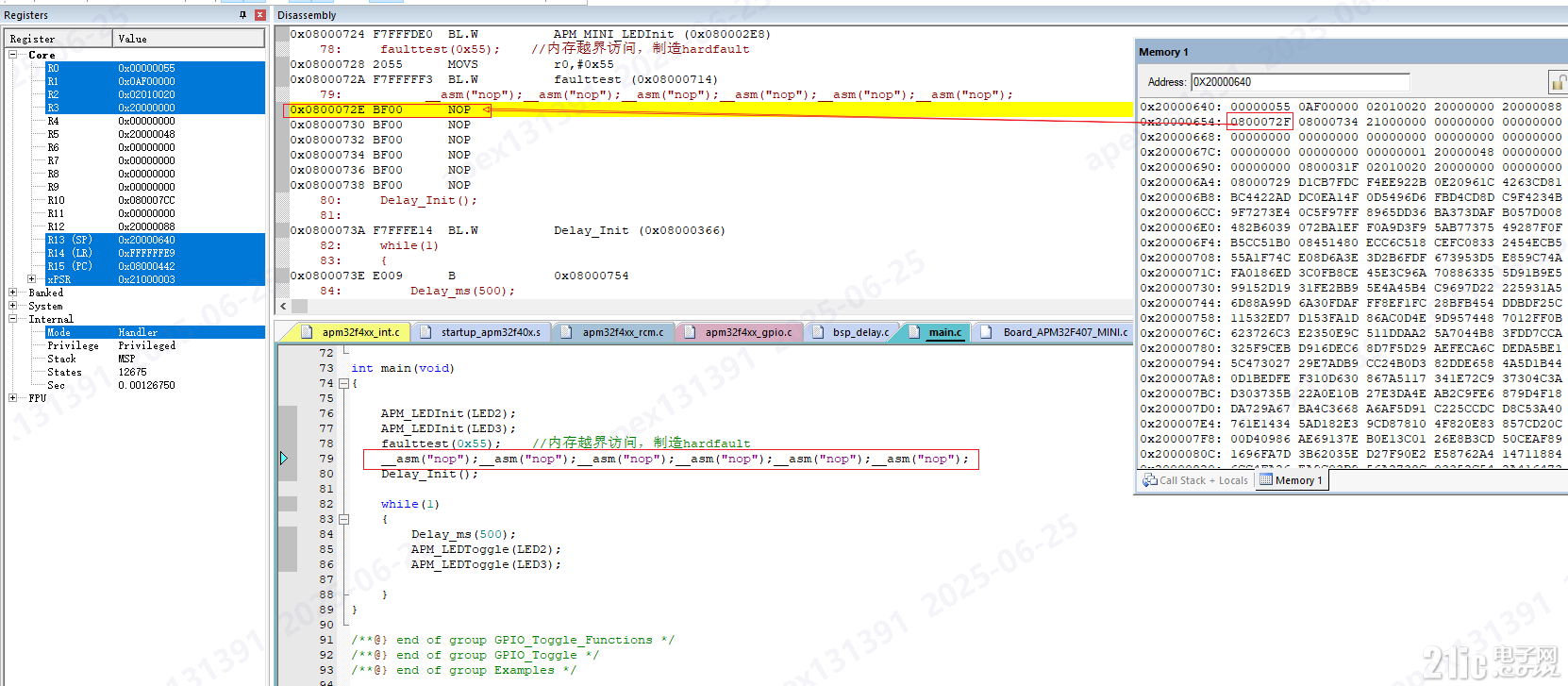Select the Mode Handler row
This screenshot has width=1568, height=686.
[155, 332]
